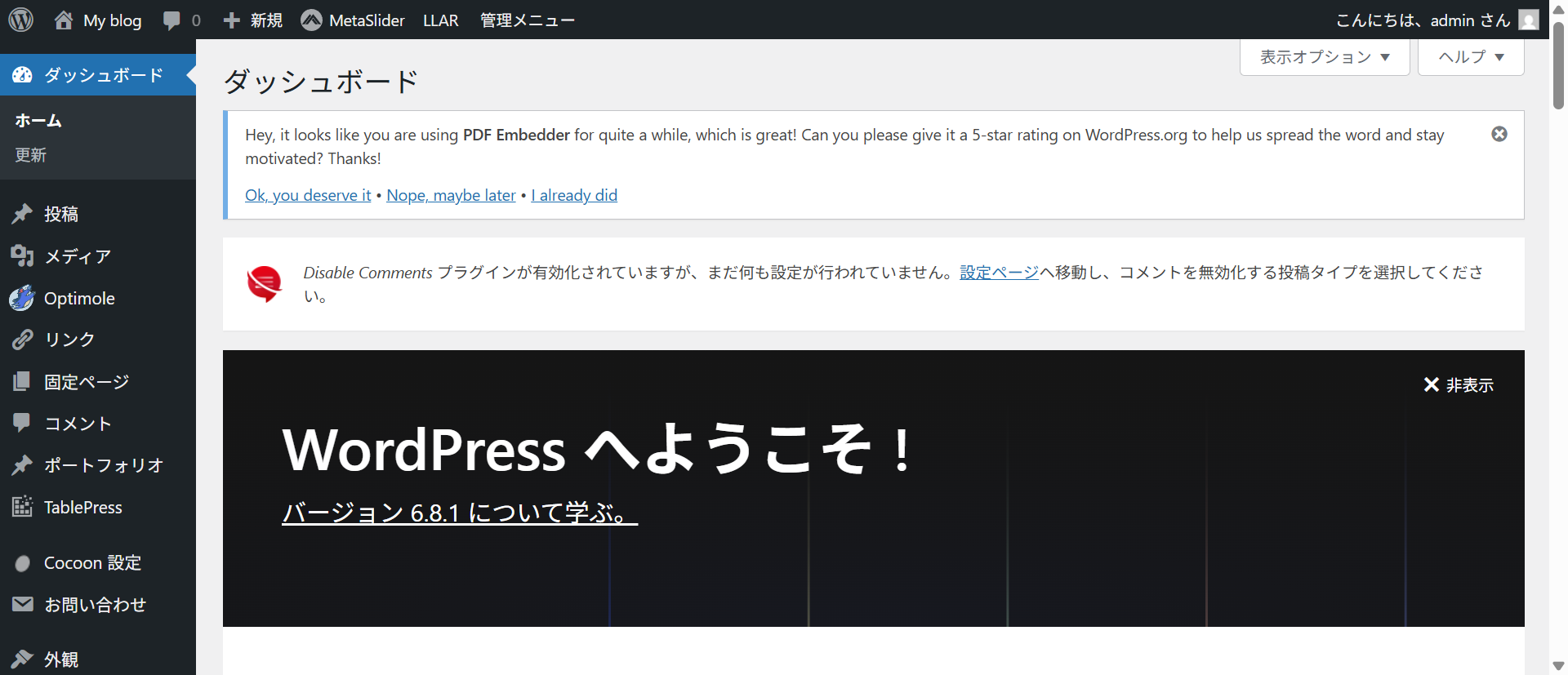This screenshot has width=1568, height=675.
Task: Expand the ヘルプ dropdown
Action: pos(1470,57)
